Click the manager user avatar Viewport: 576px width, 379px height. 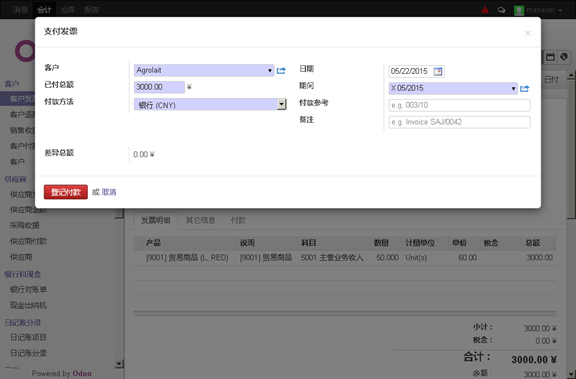(519, 10)
